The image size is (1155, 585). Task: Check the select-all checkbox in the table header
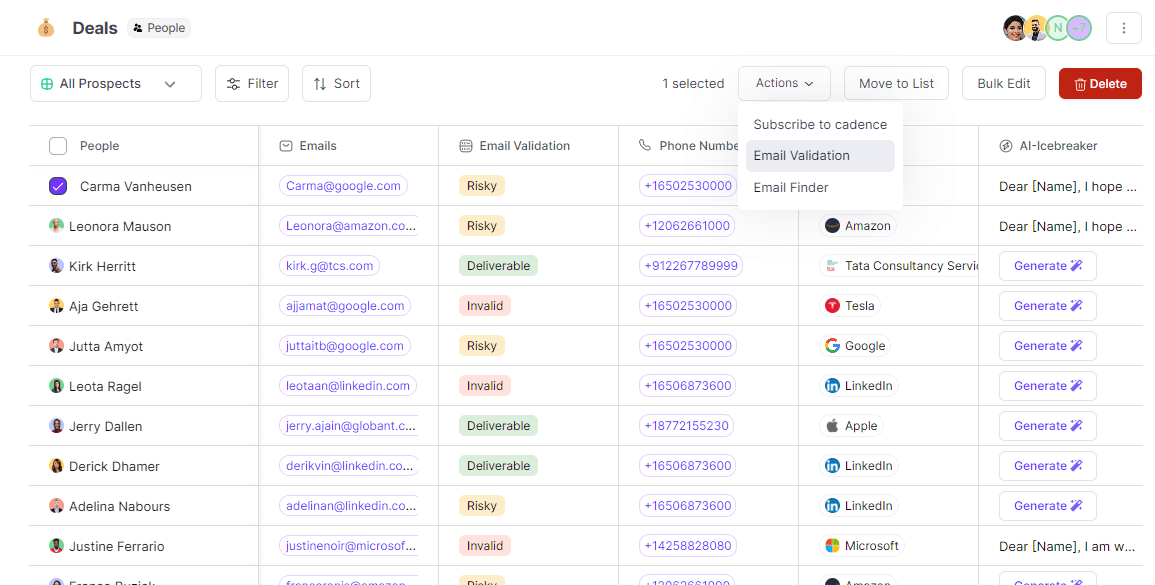[58, 145]
